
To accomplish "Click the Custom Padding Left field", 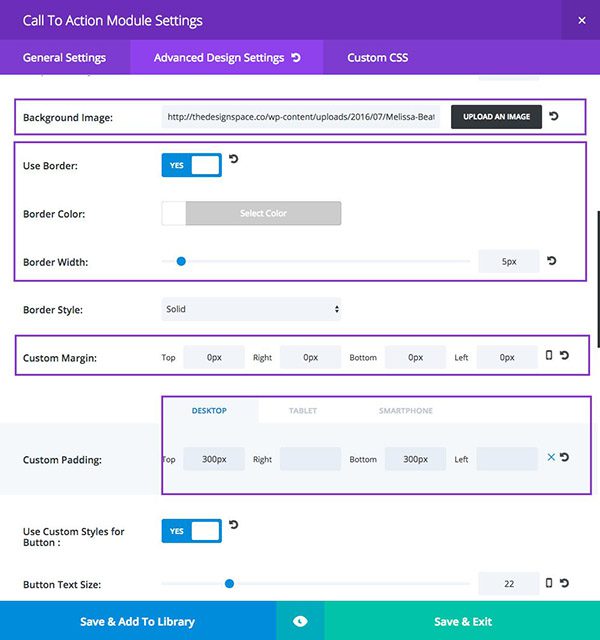I will coord(507,459).
